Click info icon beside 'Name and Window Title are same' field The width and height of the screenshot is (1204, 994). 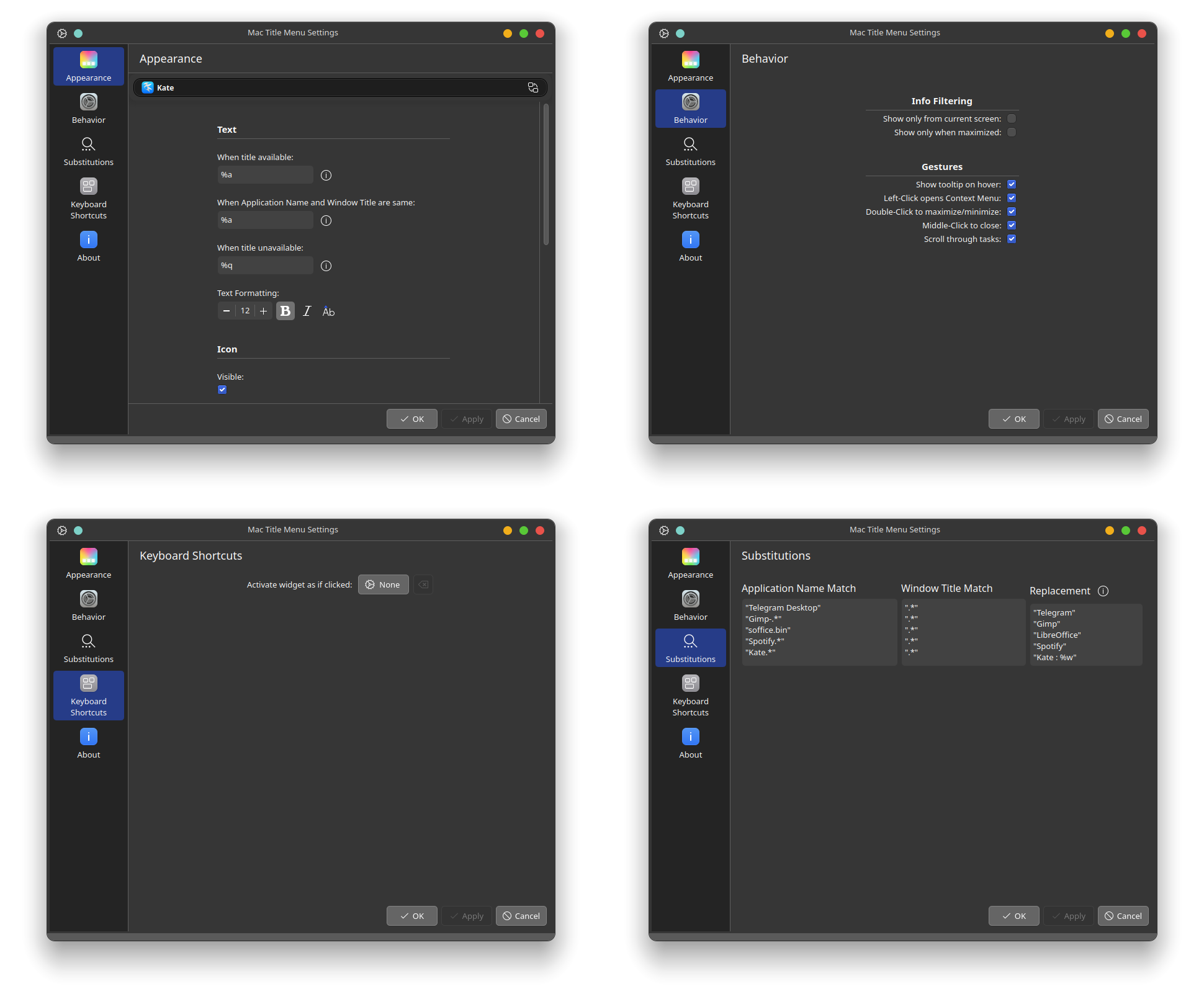click(x=326, y=220)
